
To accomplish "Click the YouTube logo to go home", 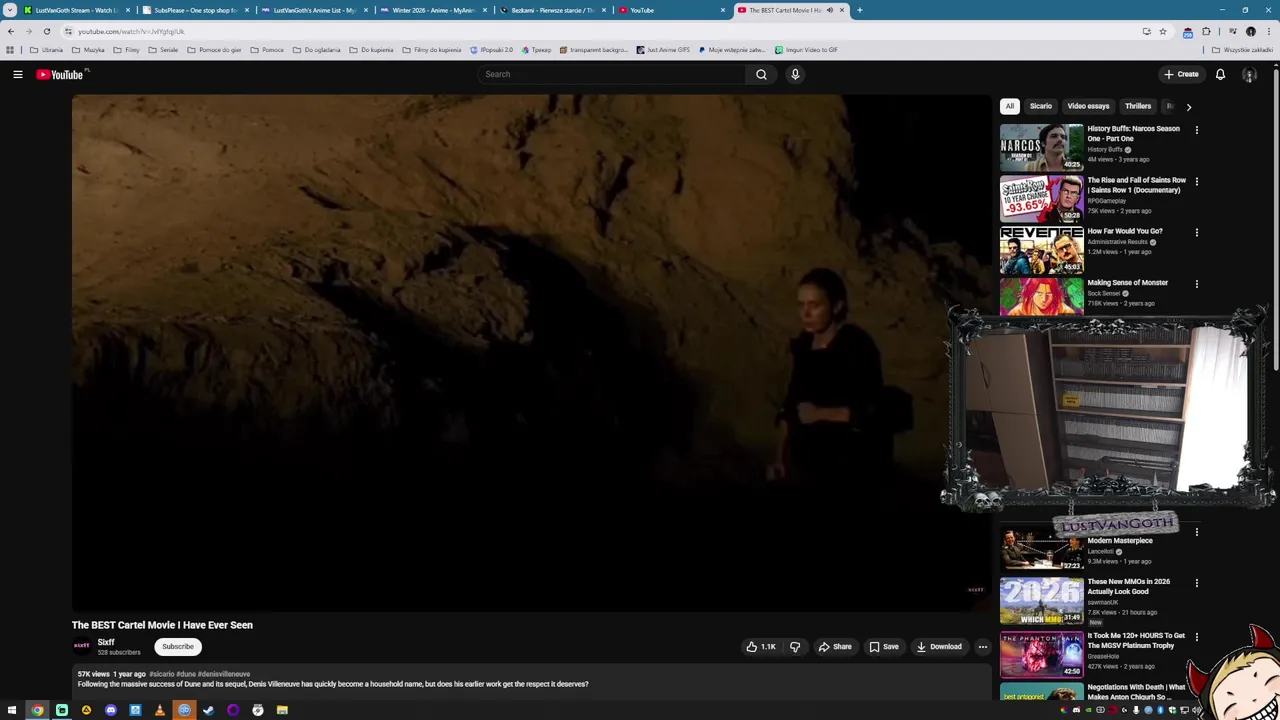I will point(62,74).
